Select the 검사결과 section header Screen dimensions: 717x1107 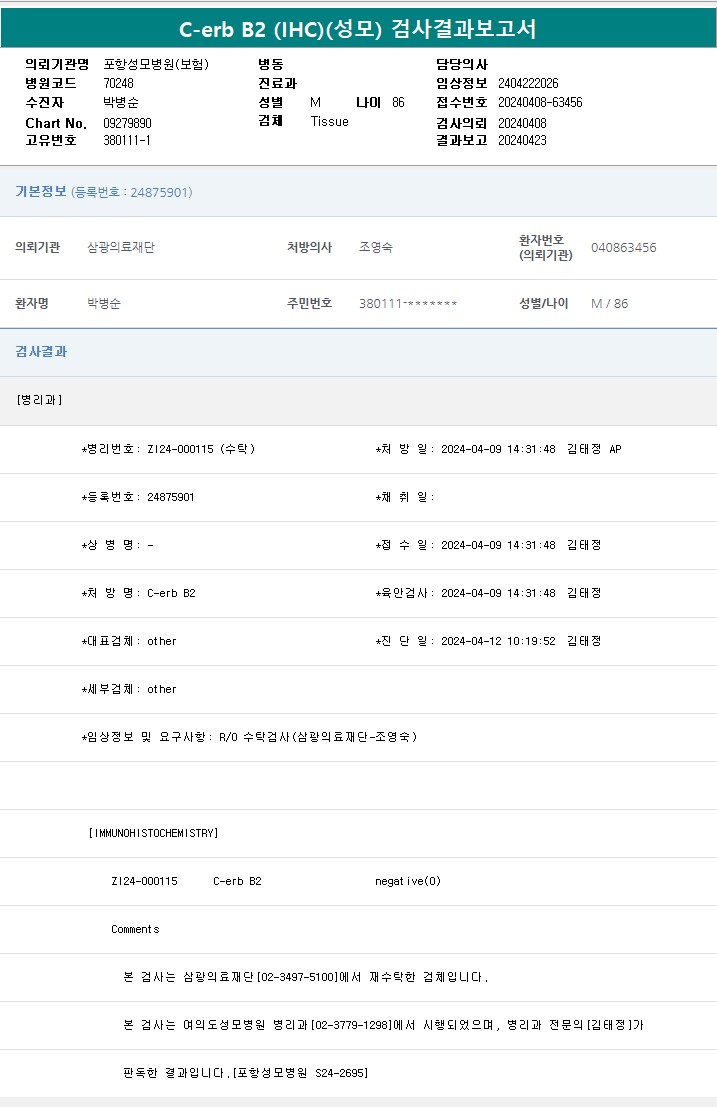point(41,352)
